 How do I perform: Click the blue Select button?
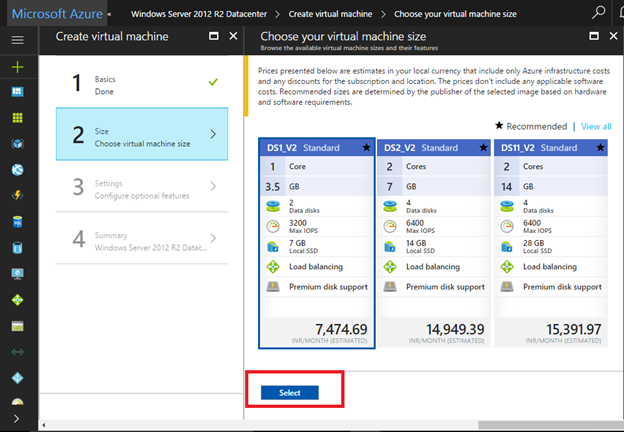(290, 393)
